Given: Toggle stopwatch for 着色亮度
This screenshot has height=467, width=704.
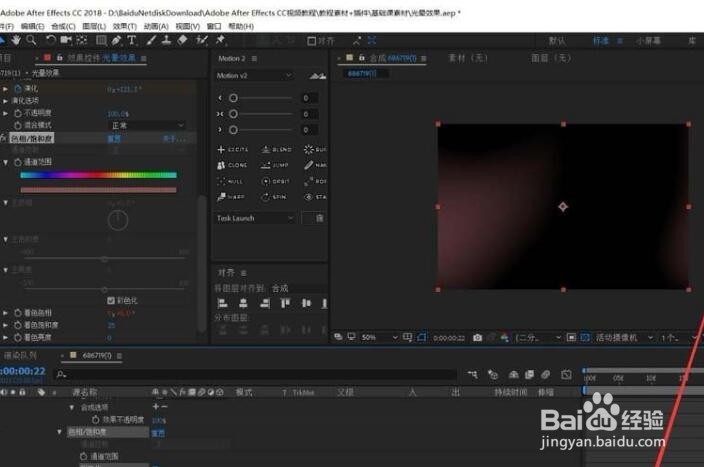Looking at the screenshot, I should coord(18,337).
